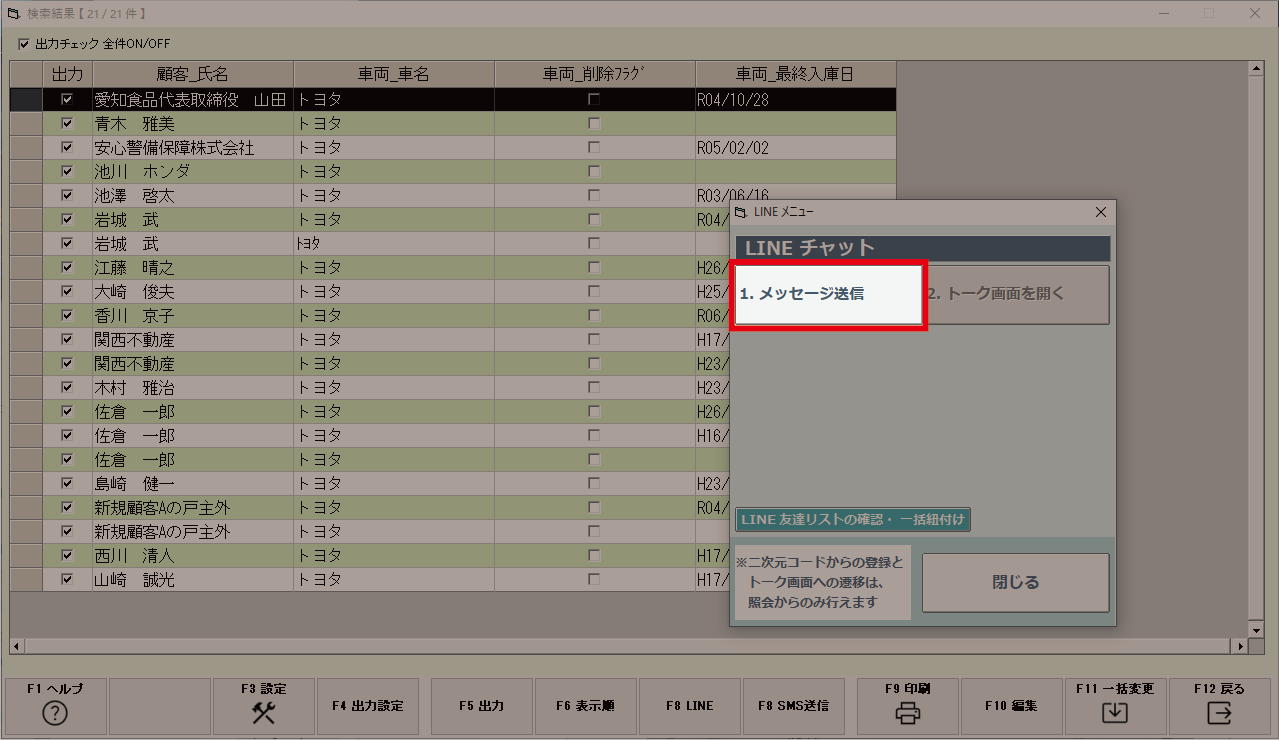
Task: Select customer 木村 雅治
Action: click(x=193, y=388)
